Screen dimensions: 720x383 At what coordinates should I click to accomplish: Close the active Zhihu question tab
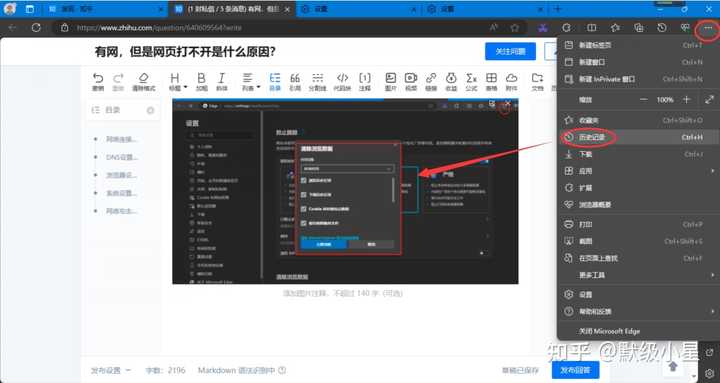coord(287,9)
